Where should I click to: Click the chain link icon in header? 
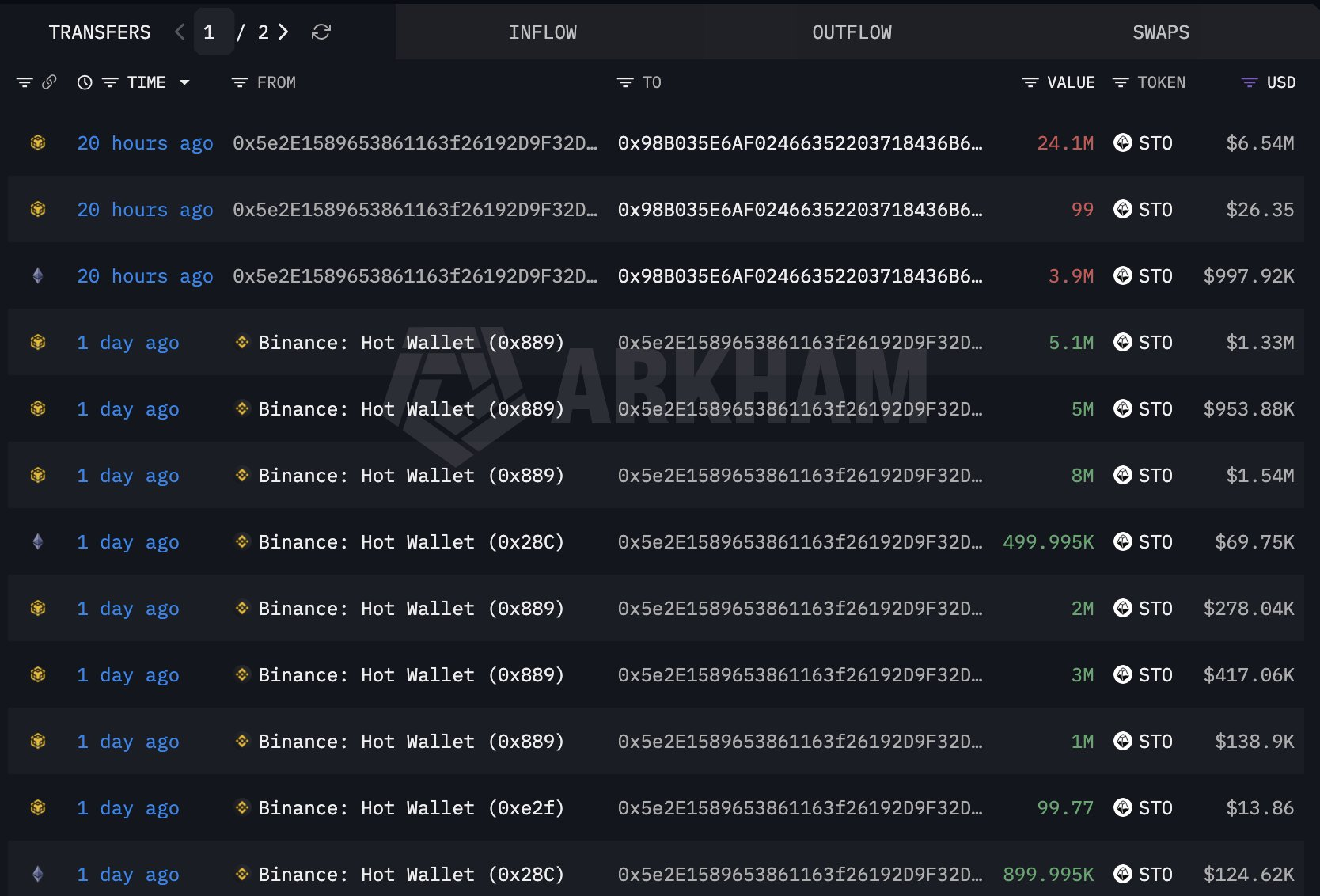pos(49,82)
